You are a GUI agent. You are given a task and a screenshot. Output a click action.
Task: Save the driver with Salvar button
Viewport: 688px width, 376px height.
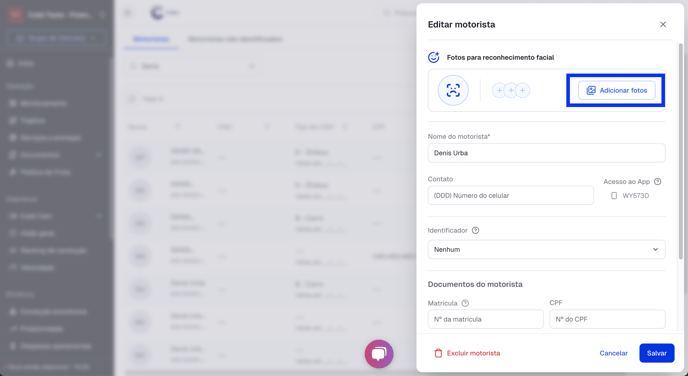pyautogui.click(x=656, y=353)
